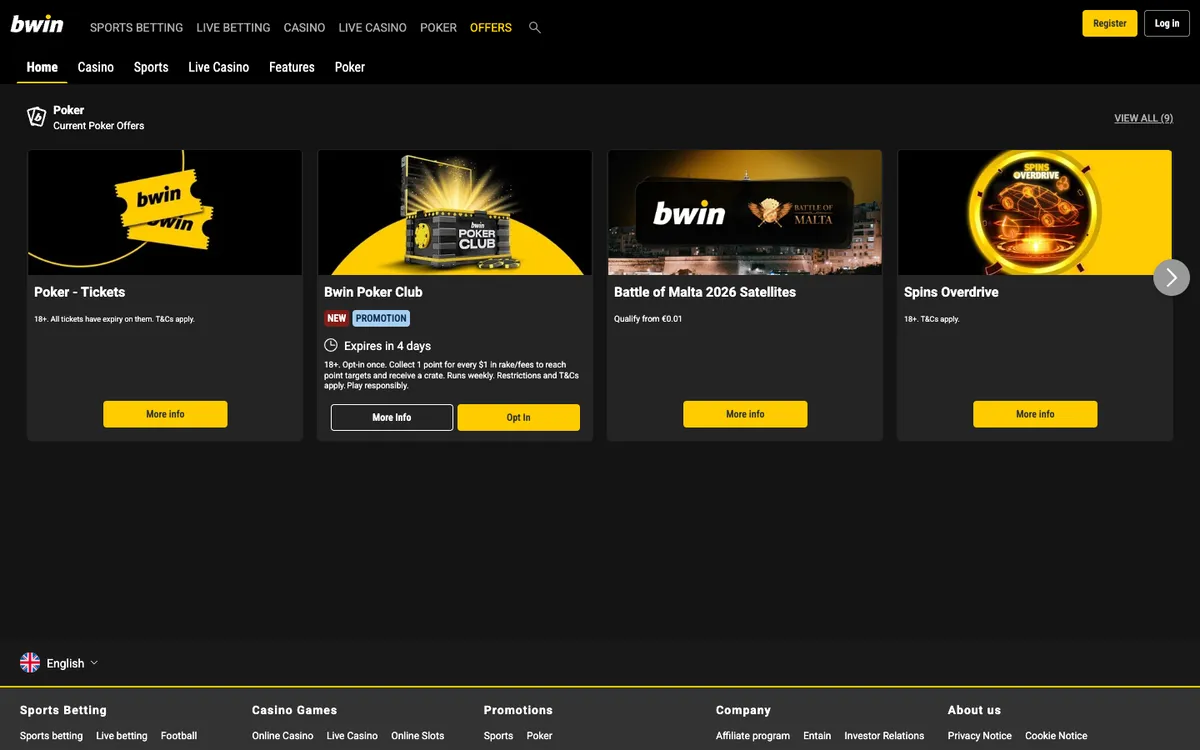Open footer Live Casino link
The image size is (1200, 750).
[352, 736]
